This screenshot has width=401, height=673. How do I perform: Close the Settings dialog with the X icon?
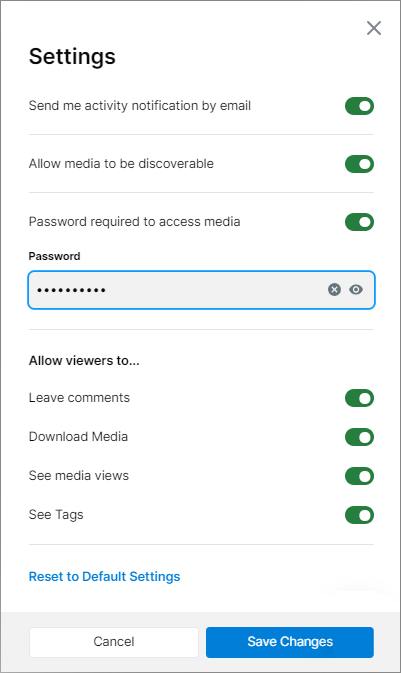click(x=374, y=28)
